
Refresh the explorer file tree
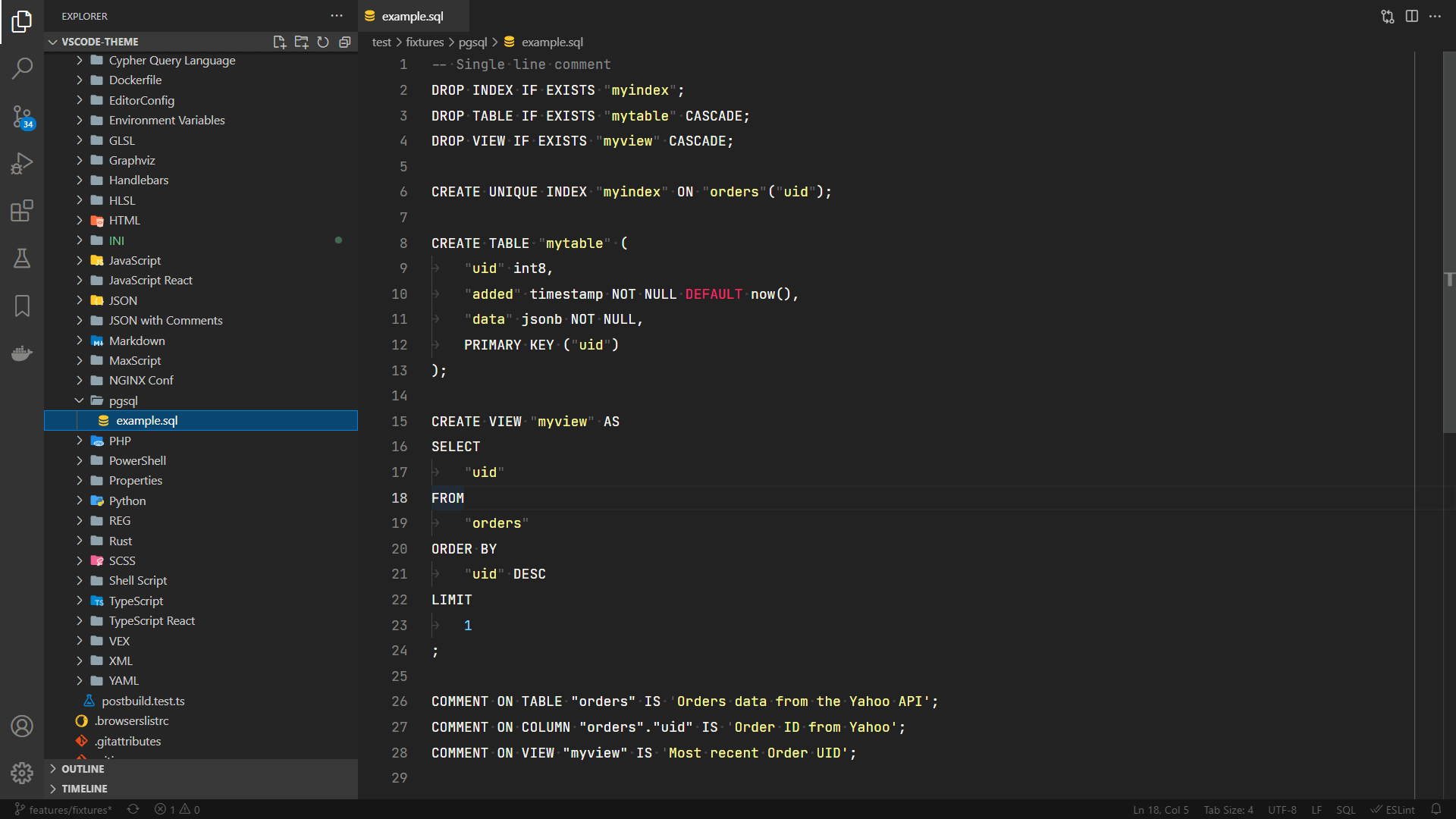(x=323, y=42)
